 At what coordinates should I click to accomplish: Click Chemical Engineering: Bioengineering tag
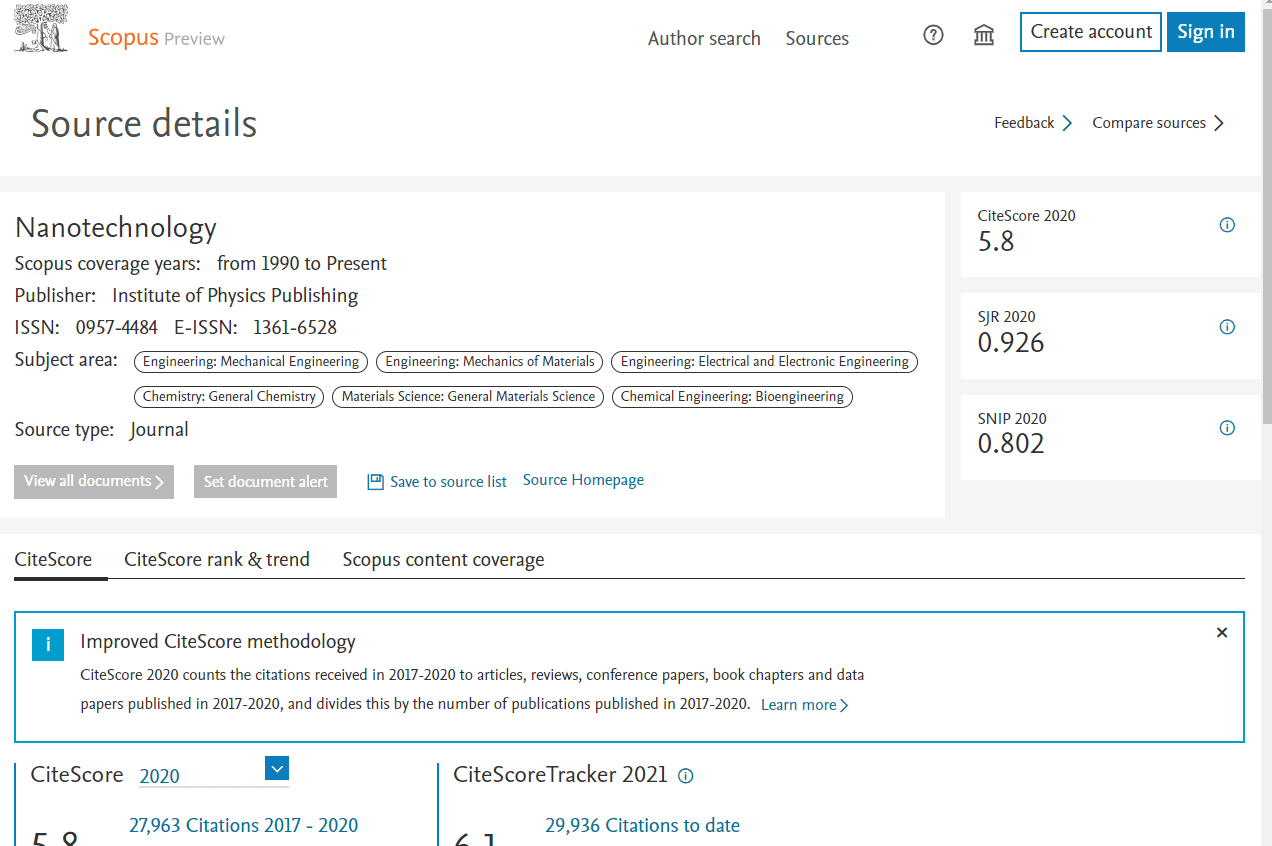coord(732,397)
